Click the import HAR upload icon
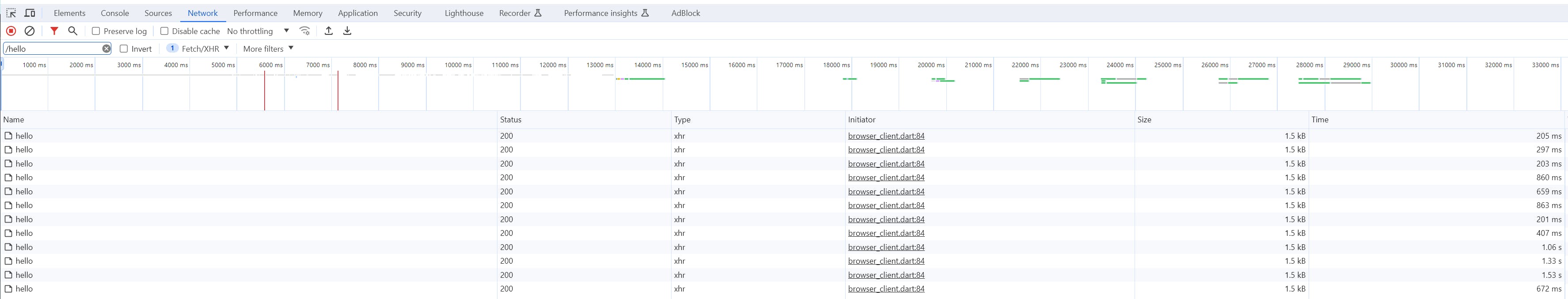1568x299 pixels. click(329, 31)
